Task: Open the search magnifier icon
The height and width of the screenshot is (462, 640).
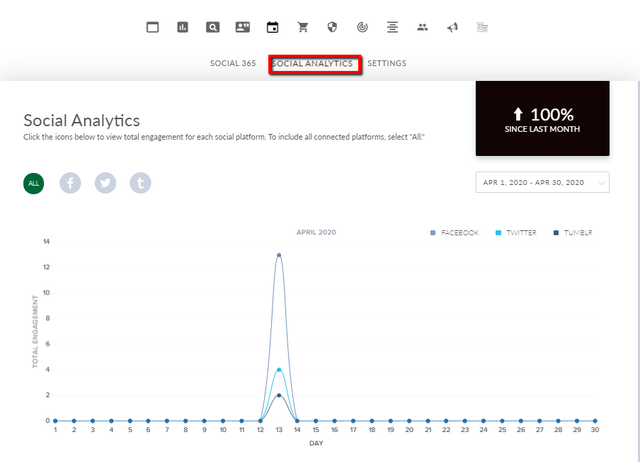Action: pos(213,27)
